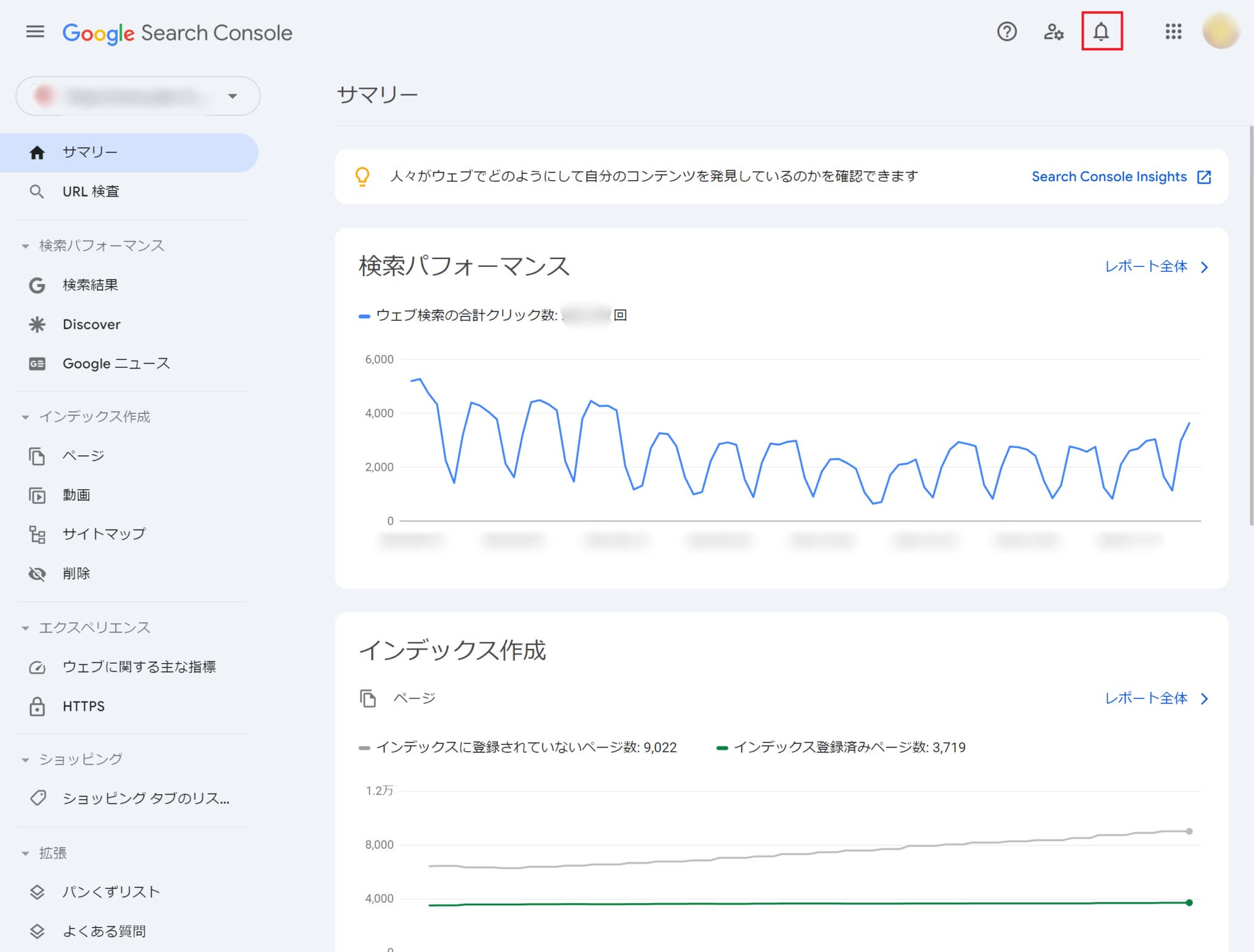Screen dimensions: 1254x952
Task: Click the hamburger main menu icon
Action: 35,31
